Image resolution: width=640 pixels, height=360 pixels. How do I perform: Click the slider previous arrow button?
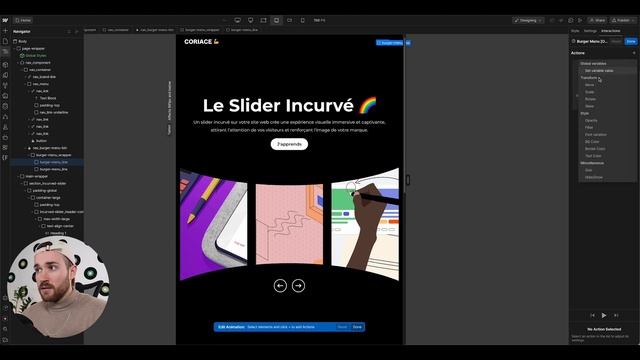(280, 286)
